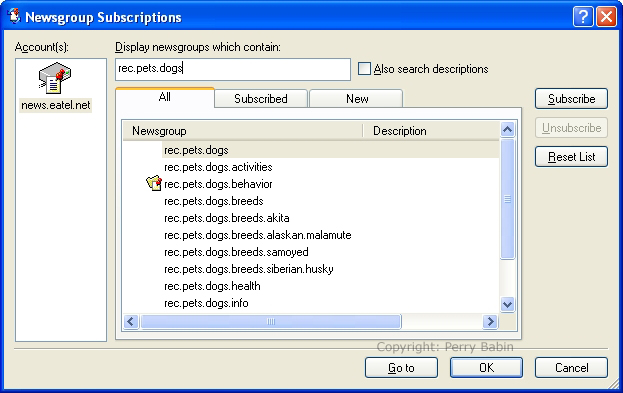This screenshot has width=623, height=393.
Task: Switch to the All tab
Action: [165, 97]
